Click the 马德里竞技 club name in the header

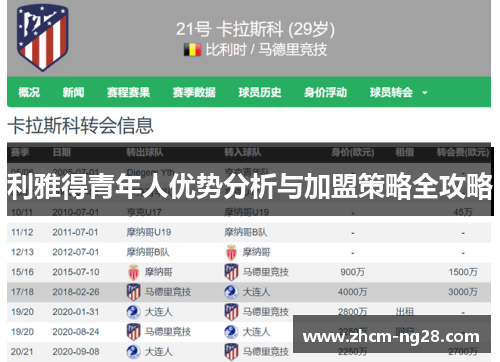(293, 50)
